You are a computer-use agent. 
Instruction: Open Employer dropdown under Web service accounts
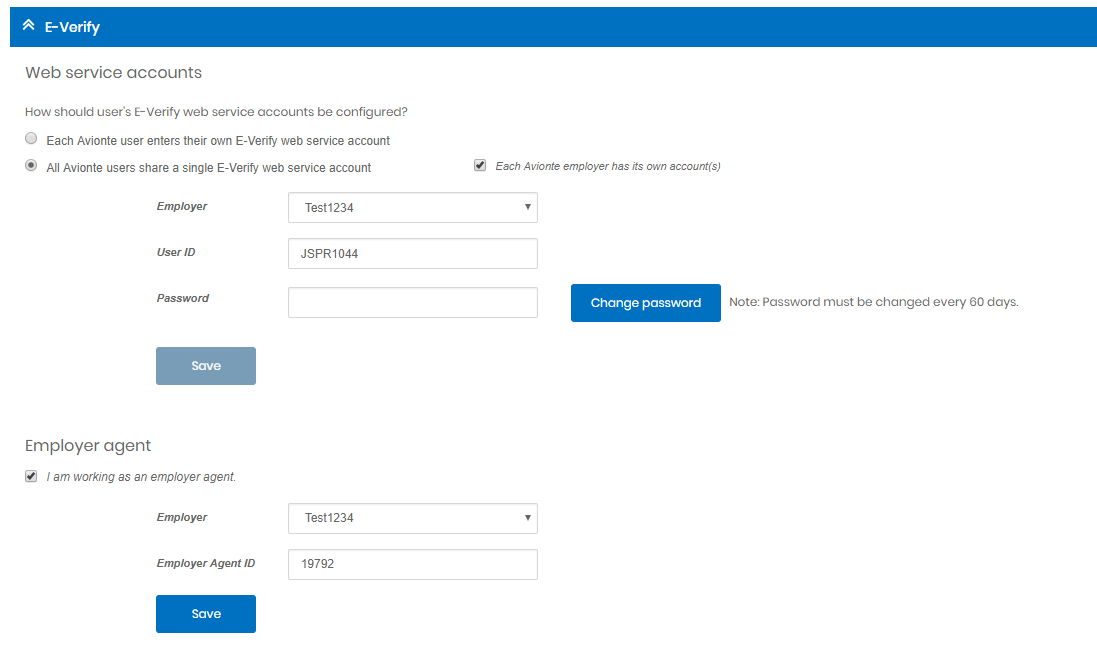[413, 208]
